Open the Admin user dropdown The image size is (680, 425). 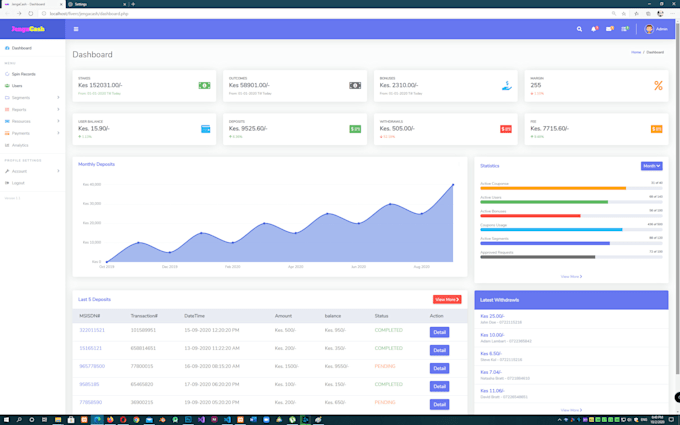656,29
